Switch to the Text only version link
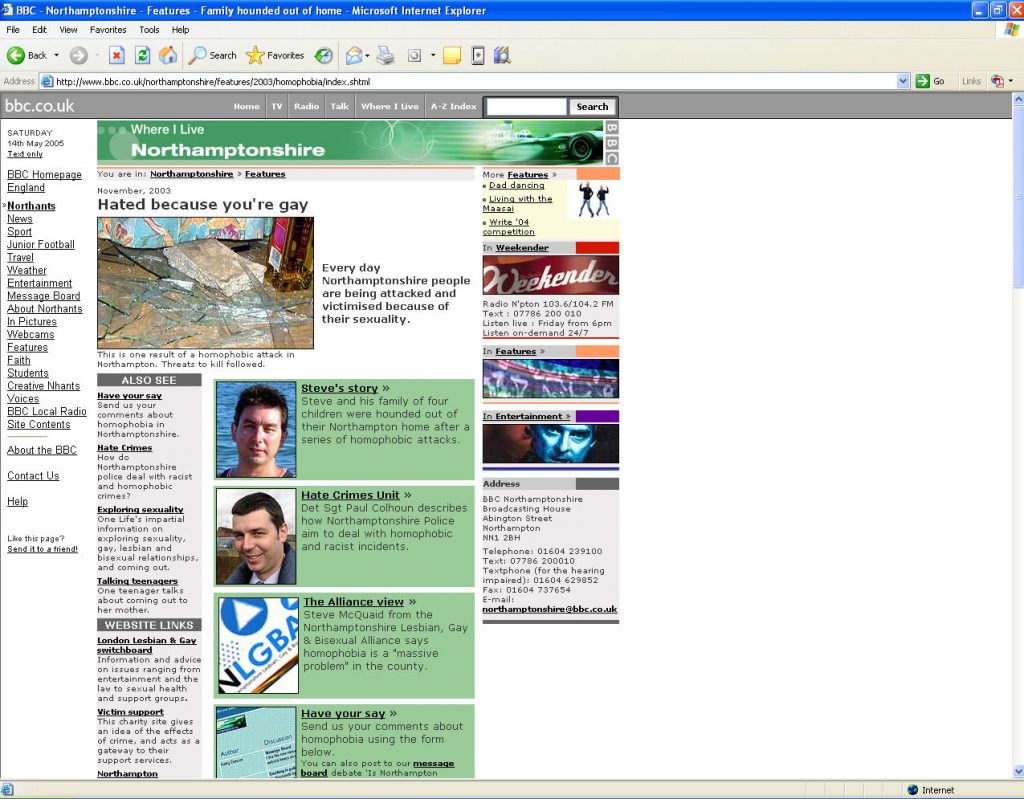This screenshot has width=1024, height=799. [x=25, y=154]
